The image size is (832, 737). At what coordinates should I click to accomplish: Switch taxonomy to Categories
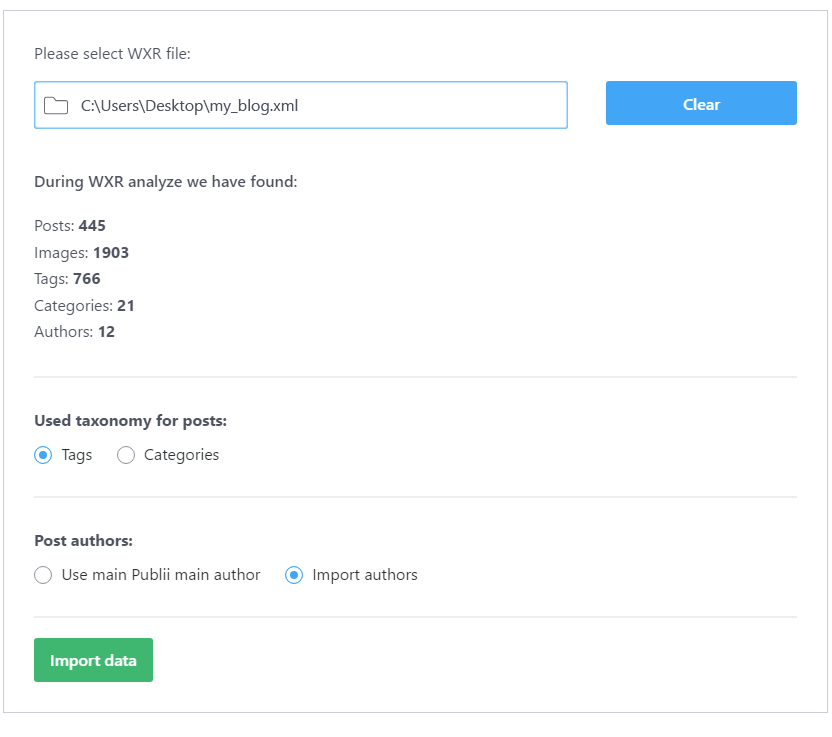(126, 455)
